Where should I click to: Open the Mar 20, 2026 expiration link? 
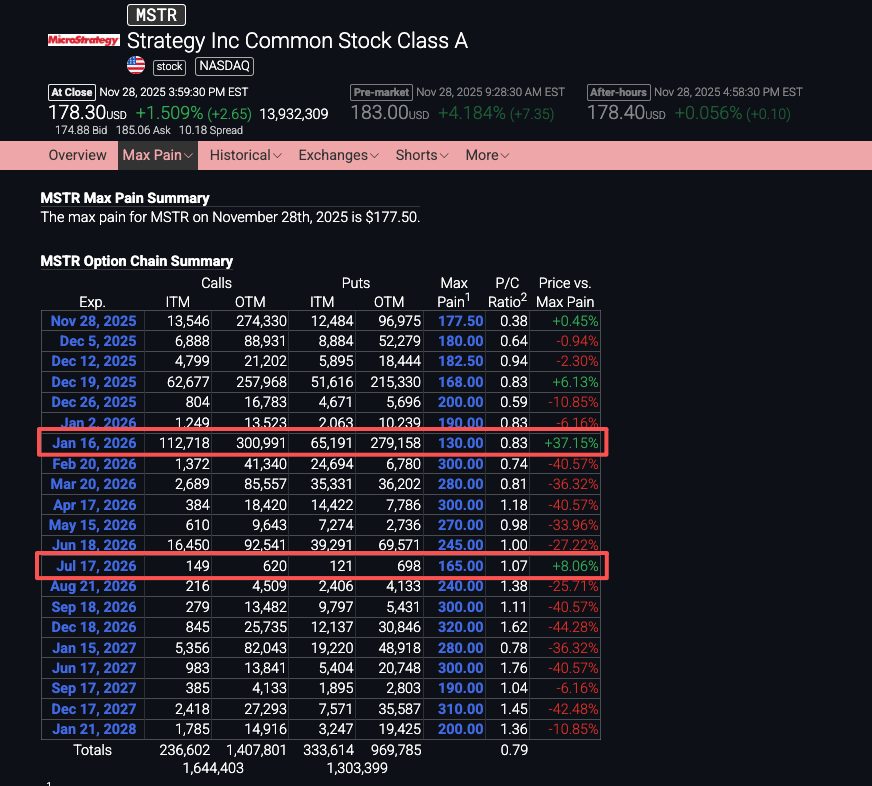tap(93, 484)
